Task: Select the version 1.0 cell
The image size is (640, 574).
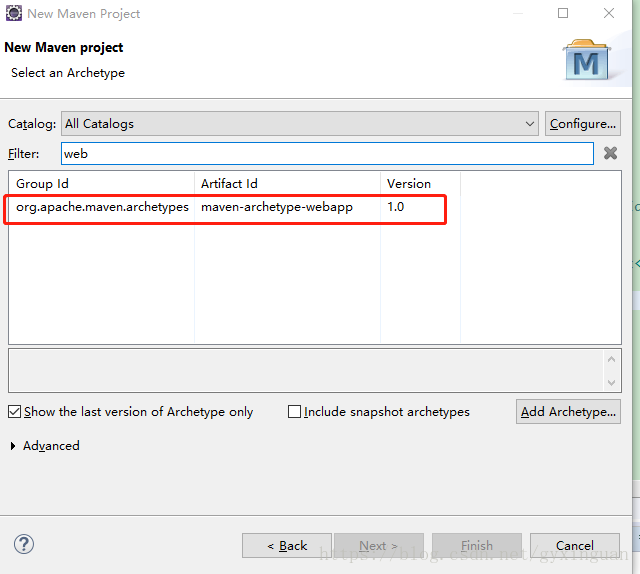Action: click(x=396, y=207)
